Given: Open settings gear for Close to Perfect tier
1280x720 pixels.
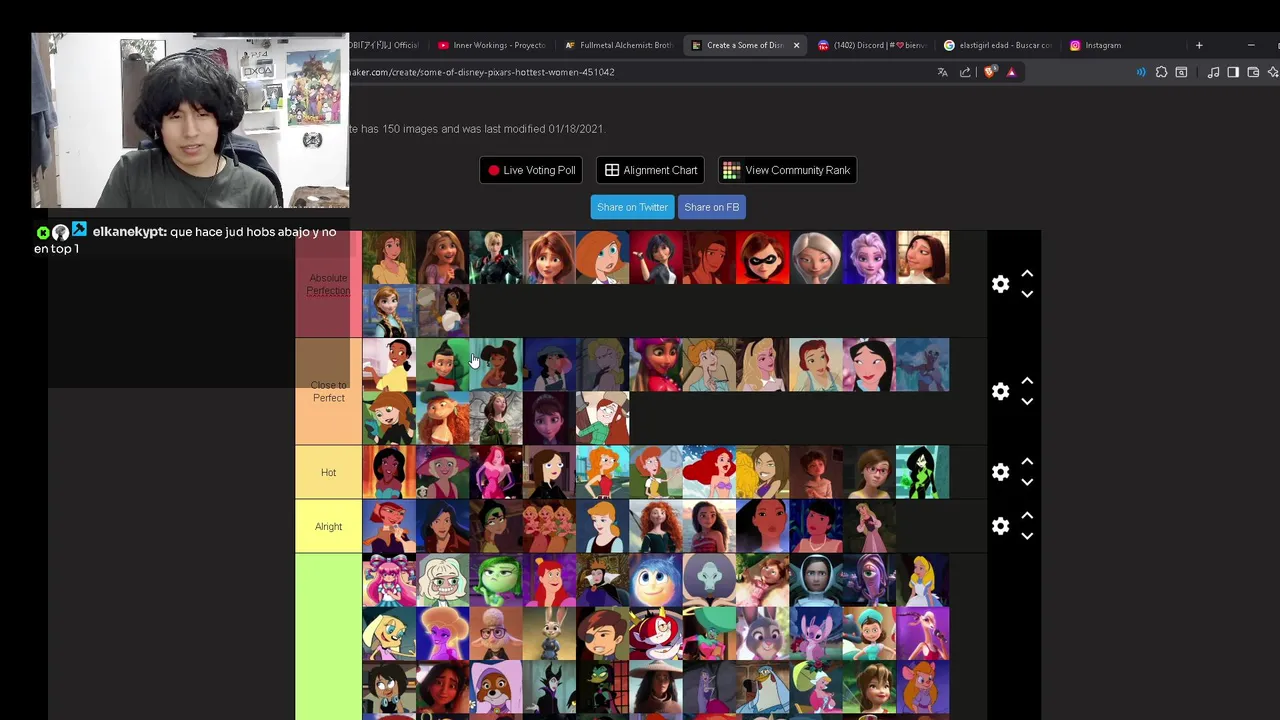Looking at the screenshot, I should 1000,391.
